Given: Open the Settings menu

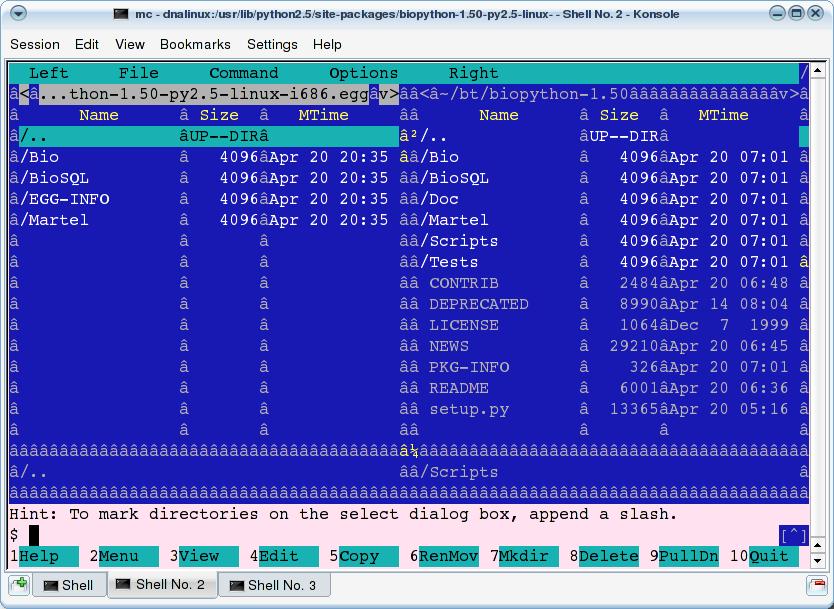Looking at the screenshot, I should coord(272,44).
